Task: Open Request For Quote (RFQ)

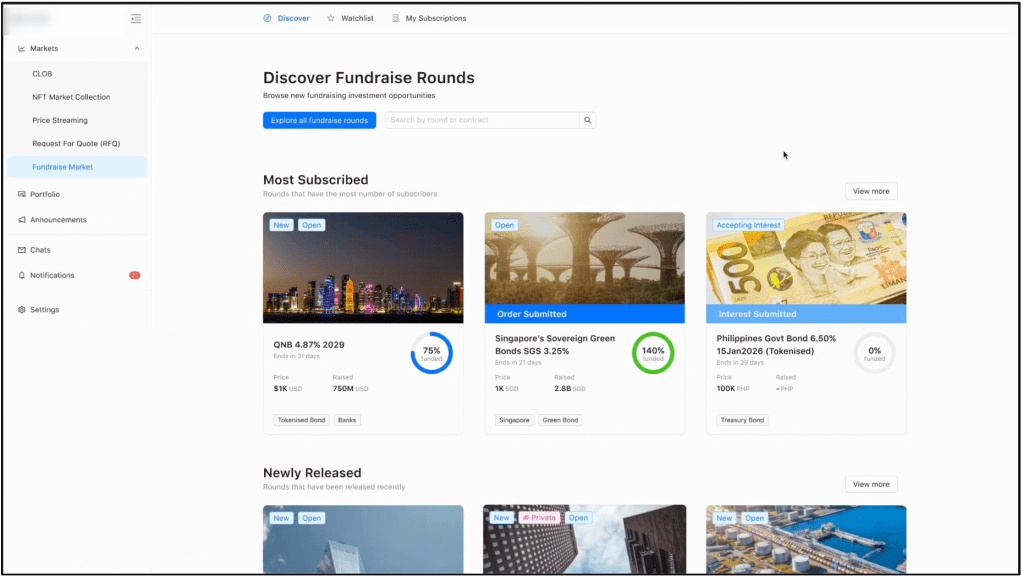Action: [x=76, y=144]
